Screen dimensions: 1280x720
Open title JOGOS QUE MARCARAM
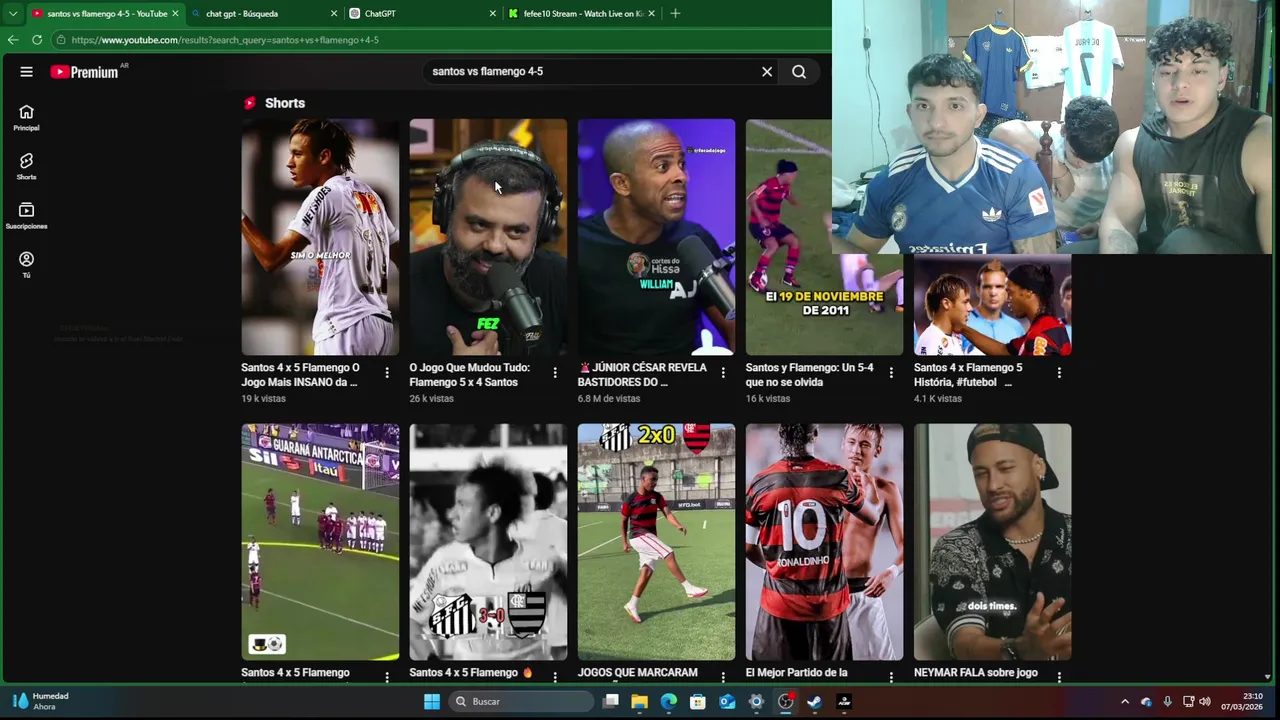click(637, 673)
